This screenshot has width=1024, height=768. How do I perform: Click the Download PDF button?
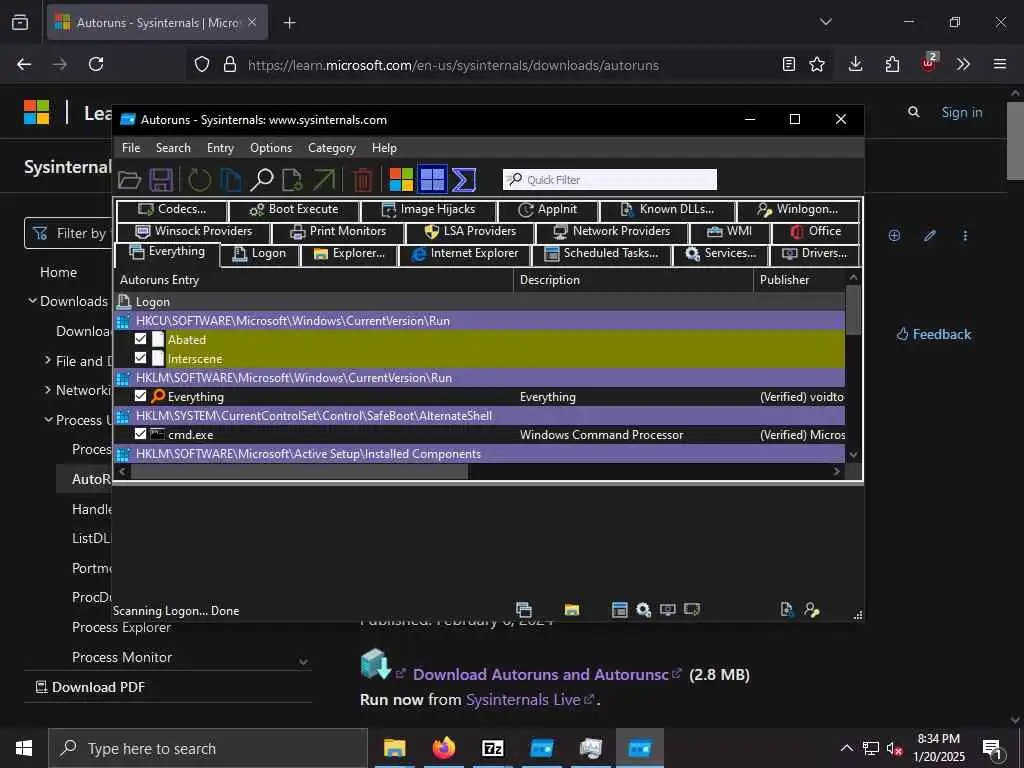[90, 687]
